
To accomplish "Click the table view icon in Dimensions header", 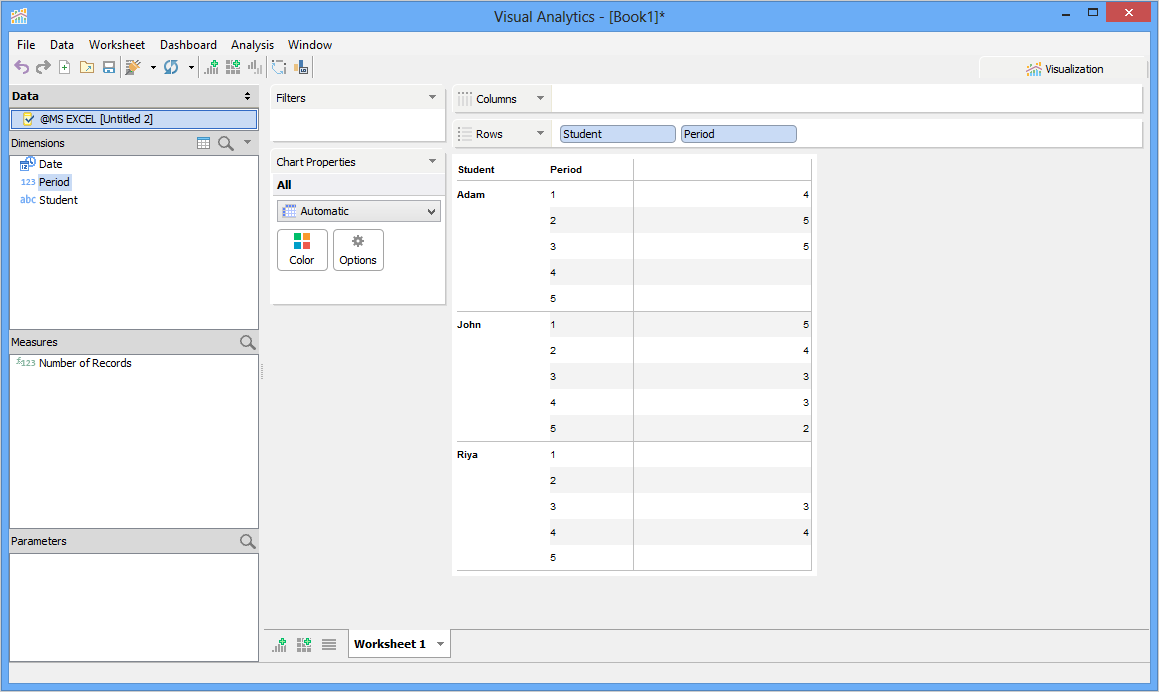I will tap(203, 143).
